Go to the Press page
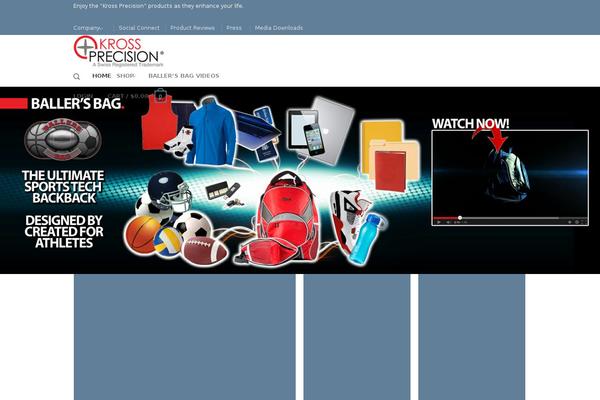The image size is (600, 400). [234, 28]
